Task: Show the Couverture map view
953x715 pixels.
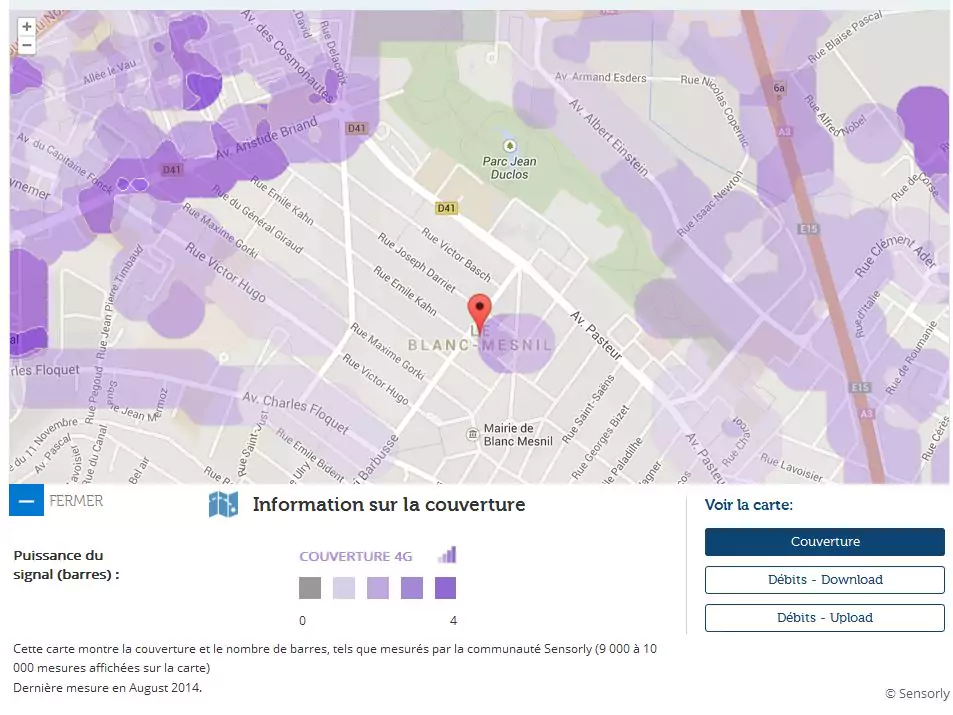Action: coord(824,542)
